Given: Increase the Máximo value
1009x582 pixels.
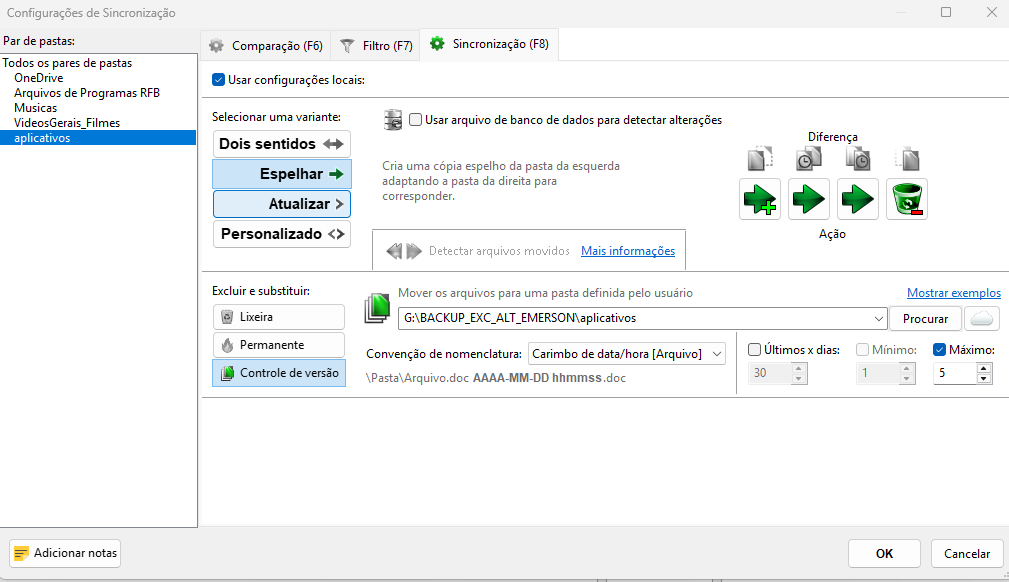Looking at the screenshot, I should [983, 369].
